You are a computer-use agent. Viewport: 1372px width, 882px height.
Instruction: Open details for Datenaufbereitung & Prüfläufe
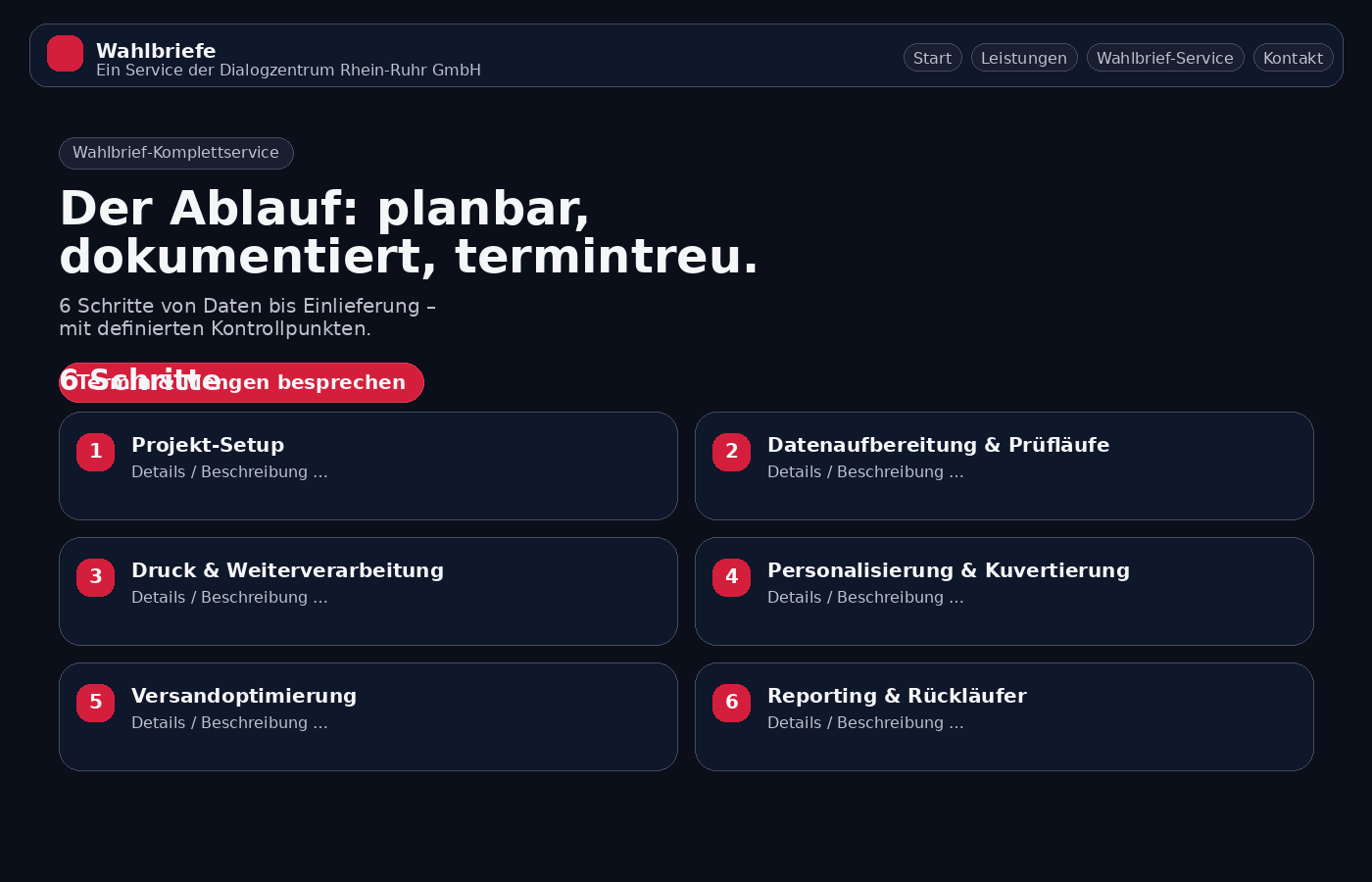[x=865, y=471]
